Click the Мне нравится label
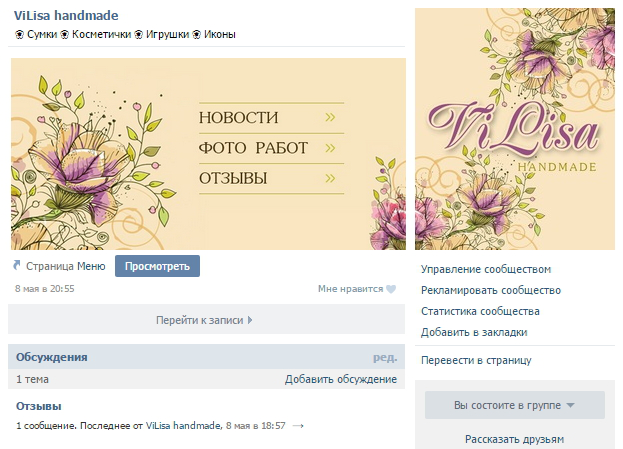623x449 pixels. click(x=350, y=289)
